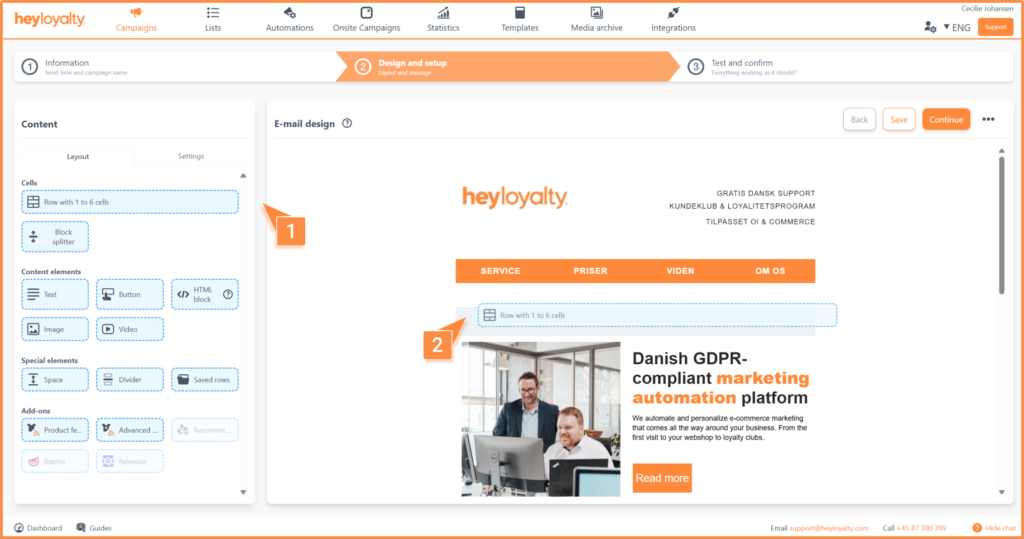Switch to the Settings tab
Image resolution: width=1024 pixels, height=539 pixels.
coord(191,156)
